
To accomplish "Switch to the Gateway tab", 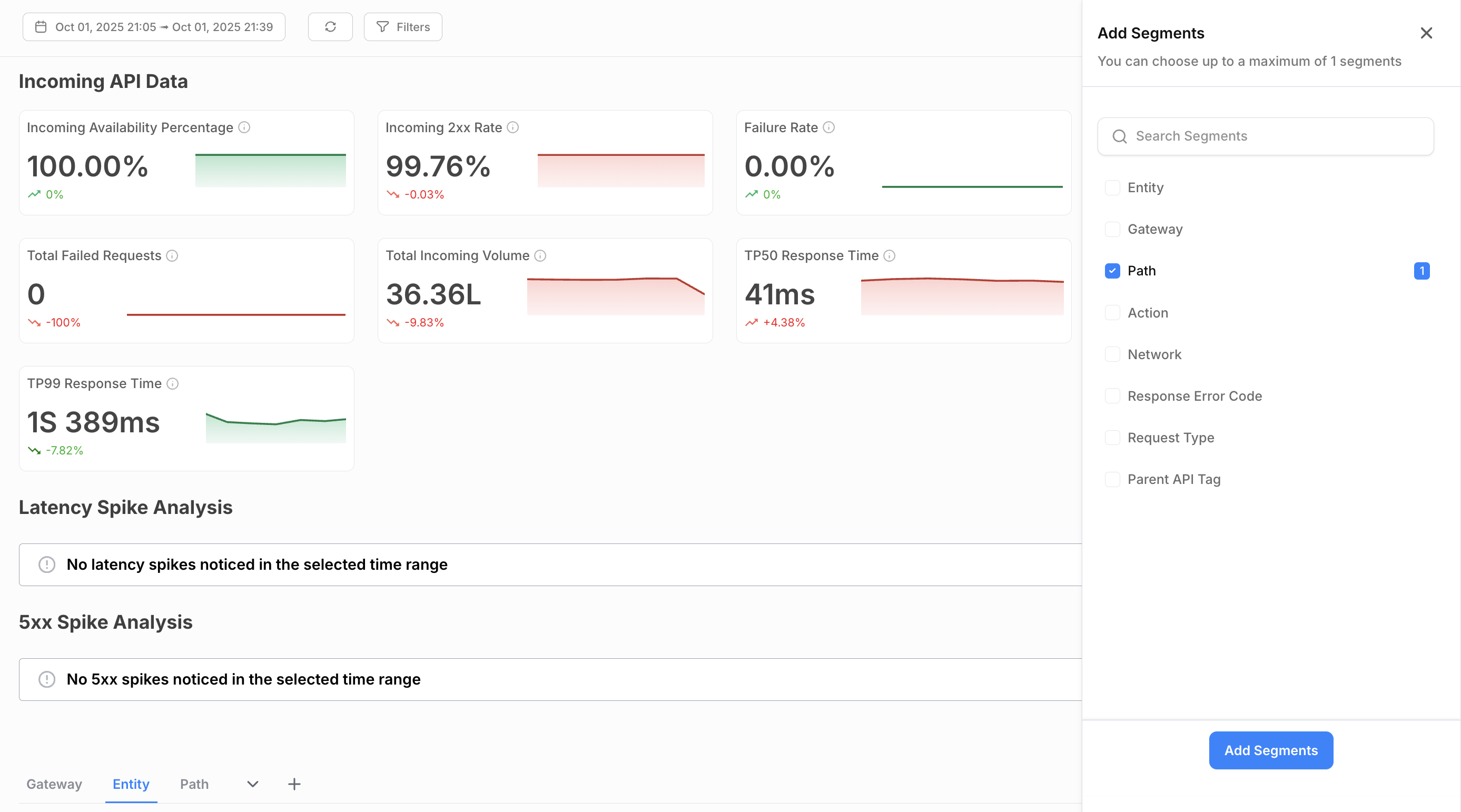I will tap(54, 784).
